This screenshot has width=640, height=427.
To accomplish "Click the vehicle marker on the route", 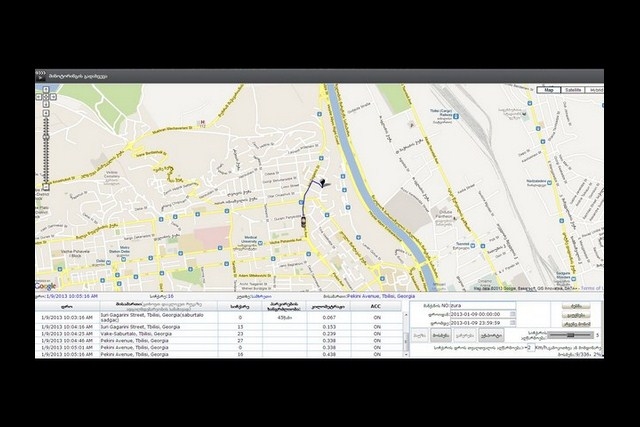I will click(303, 222).
